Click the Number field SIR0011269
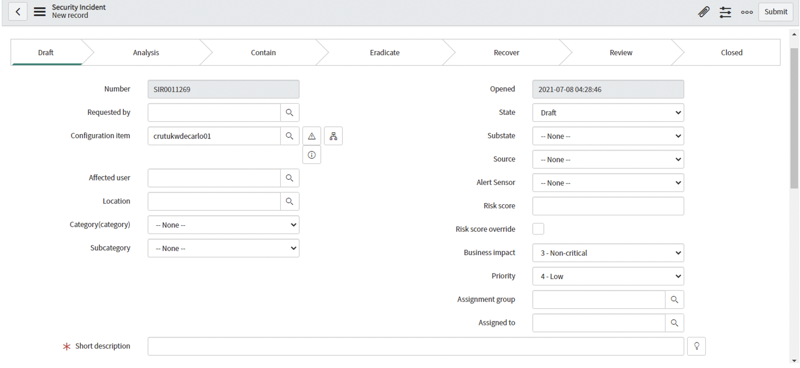 click(223, 89)
